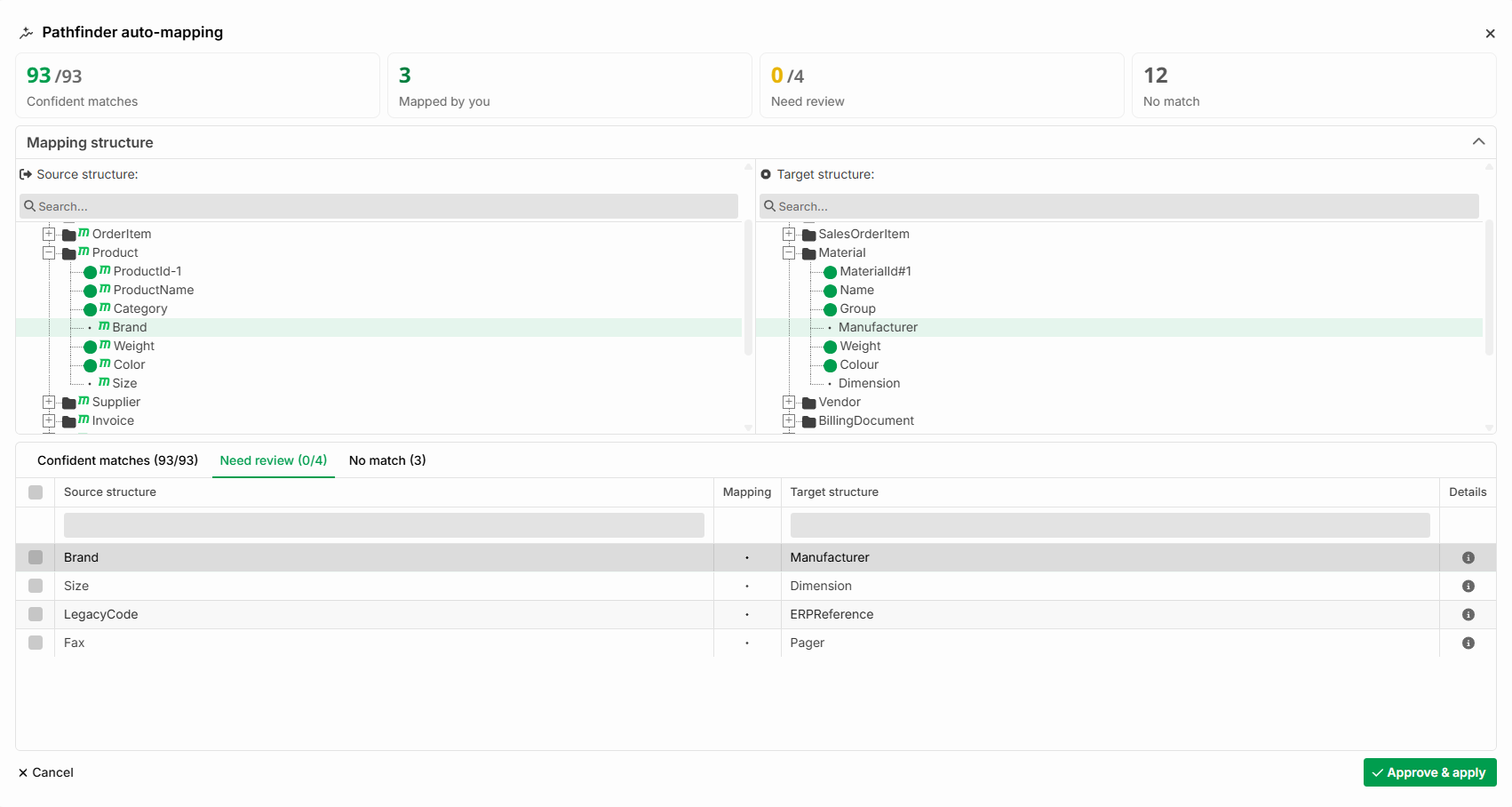Tick the checkbox for LegacyCode row
This screenshot has height=807, width=1512.
pos(36,614)
